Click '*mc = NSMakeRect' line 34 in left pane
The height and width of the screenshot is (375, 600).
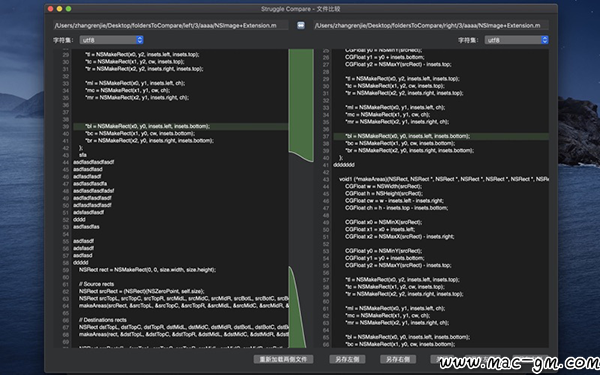click(x=128, y=91)
